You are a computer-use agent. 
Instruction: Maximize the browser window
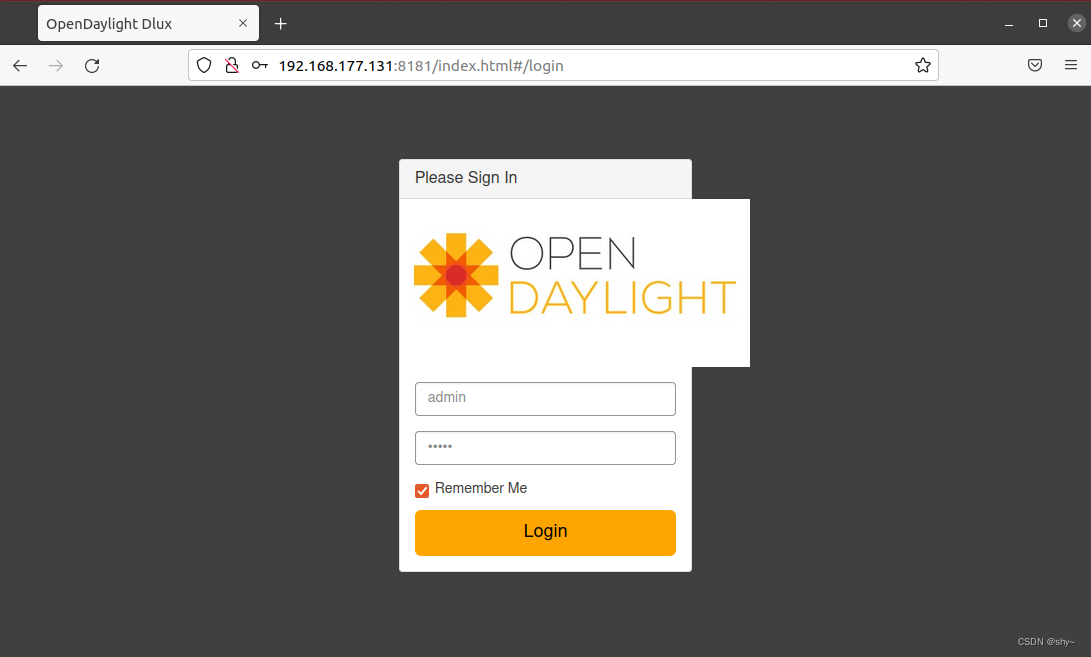(1042, 23)
